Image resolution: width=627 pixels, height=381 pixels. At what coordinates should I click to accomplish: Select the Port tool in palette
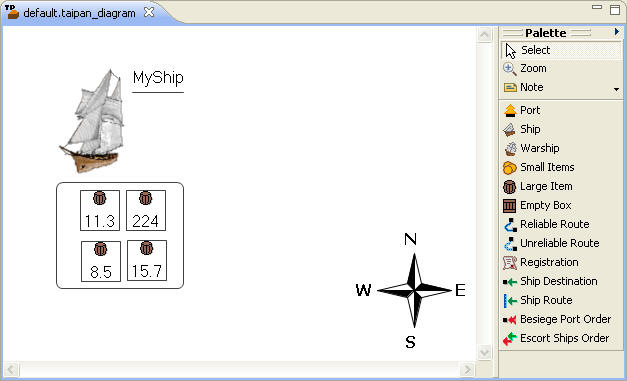pos(560,110)
